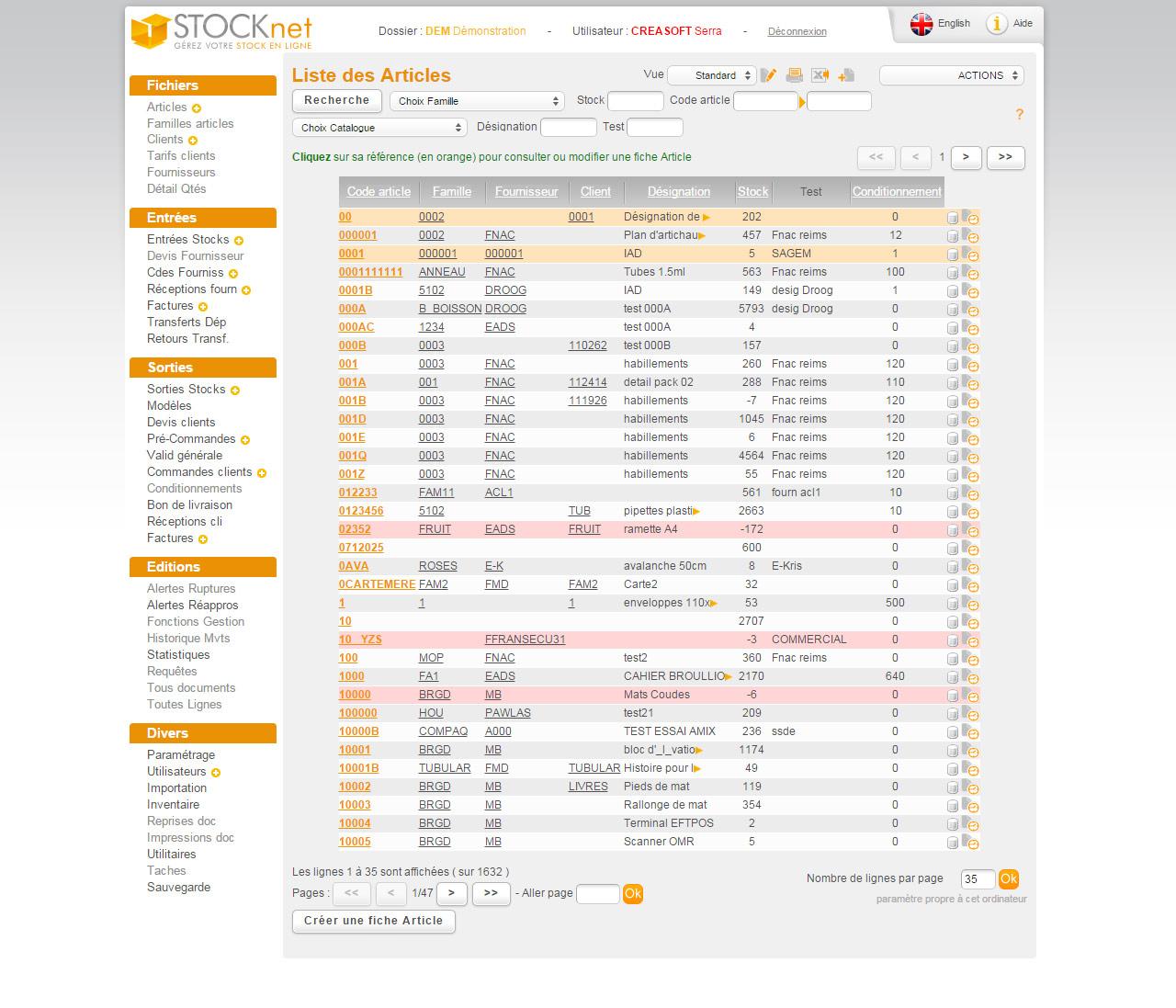Export the article list with the Excel icon
Image resolution: width=1176 pixels, height=1008 pixels.
[x=820, y=74]
